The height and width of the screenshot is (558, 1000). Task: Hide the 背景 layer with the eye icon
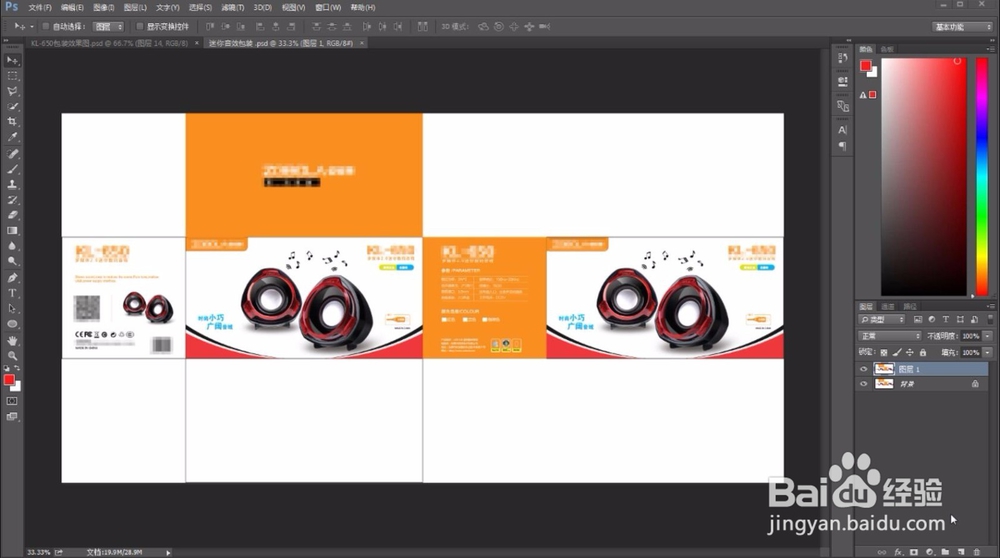[864, 384]
